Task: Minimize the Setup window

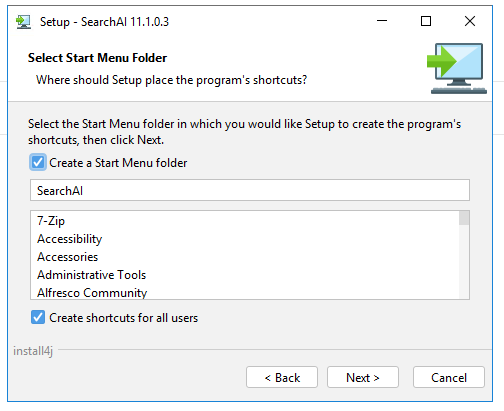Action: point(382,21)
